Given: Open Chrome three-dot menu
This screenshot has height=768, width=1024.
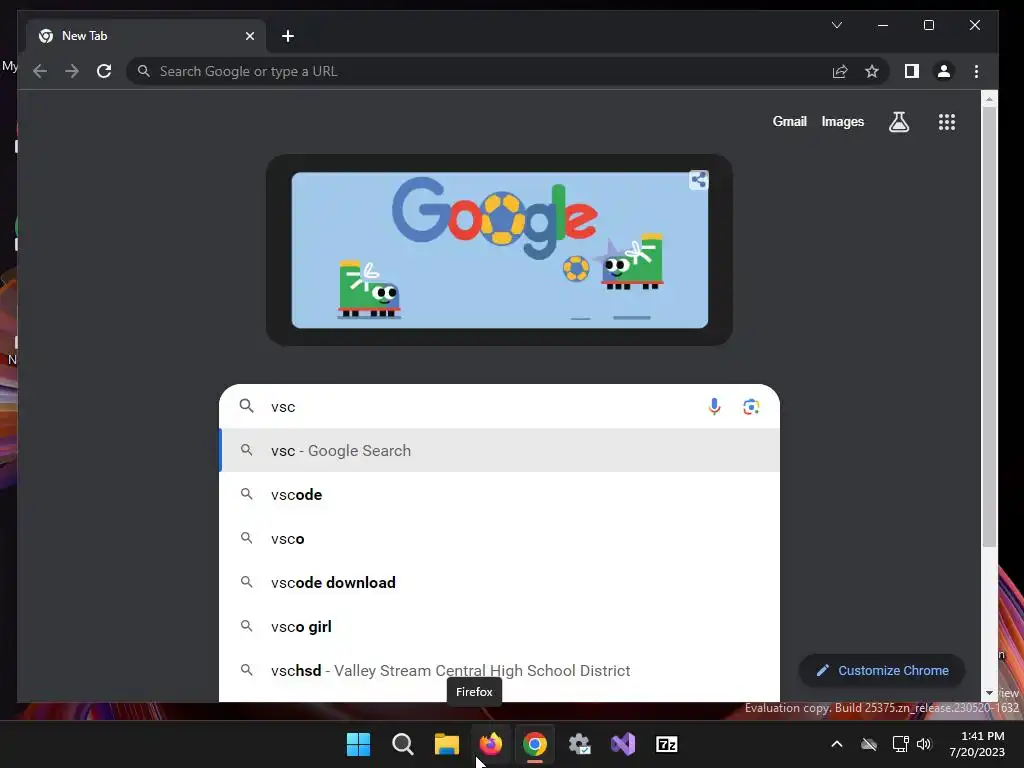Looking at the screenshot, I should click(976, 71).
